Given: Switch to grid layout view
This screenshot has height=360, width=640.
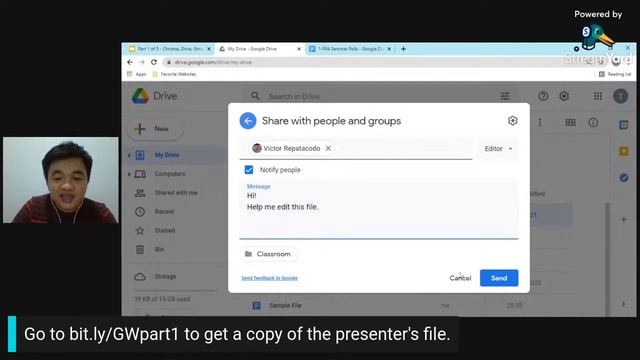Looking at the screenshot, I should click(571, 122).
